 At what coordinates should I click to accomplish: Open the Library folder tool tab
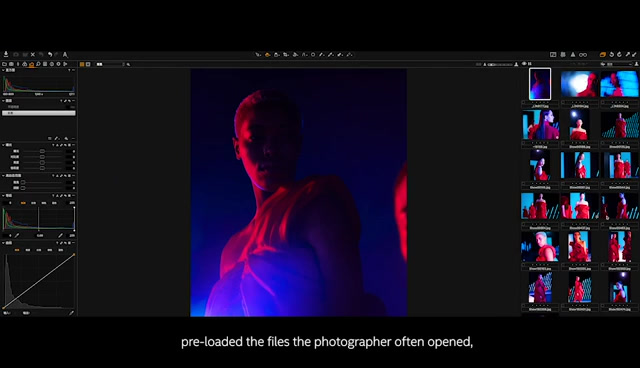[4, 64]
